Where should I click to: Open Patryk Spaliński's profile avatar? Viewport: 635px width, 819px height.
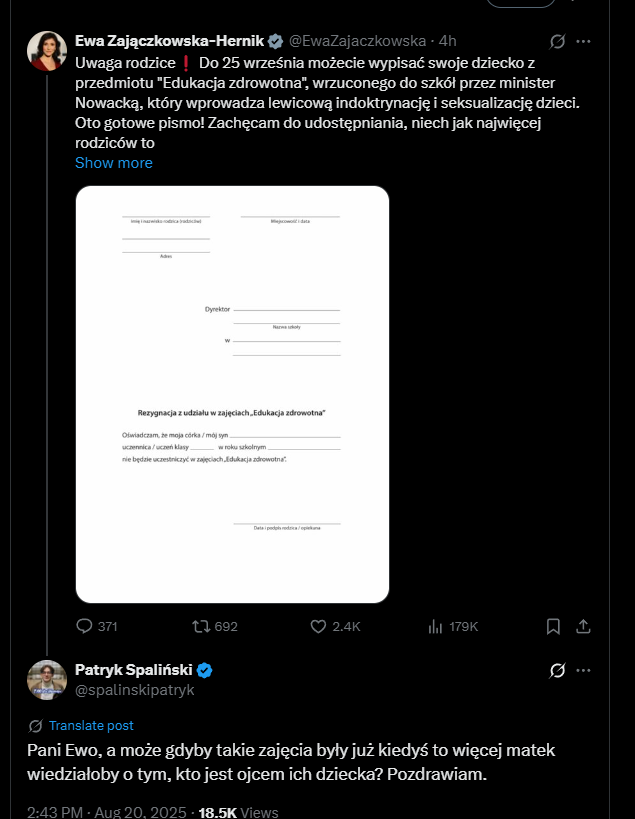coord(47,680)
